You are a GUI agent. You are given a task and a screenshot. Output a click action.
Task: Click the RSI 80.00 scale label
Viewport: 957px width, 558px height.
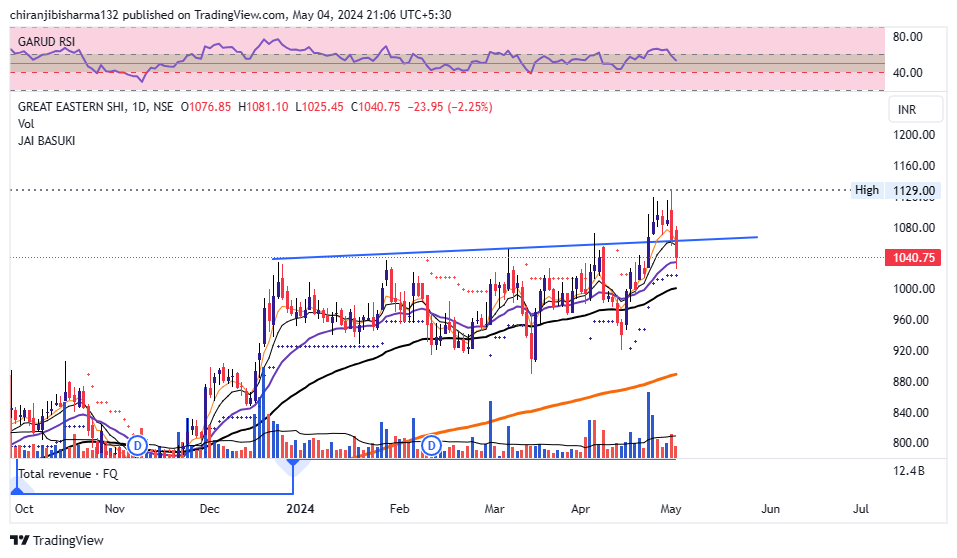908,37
